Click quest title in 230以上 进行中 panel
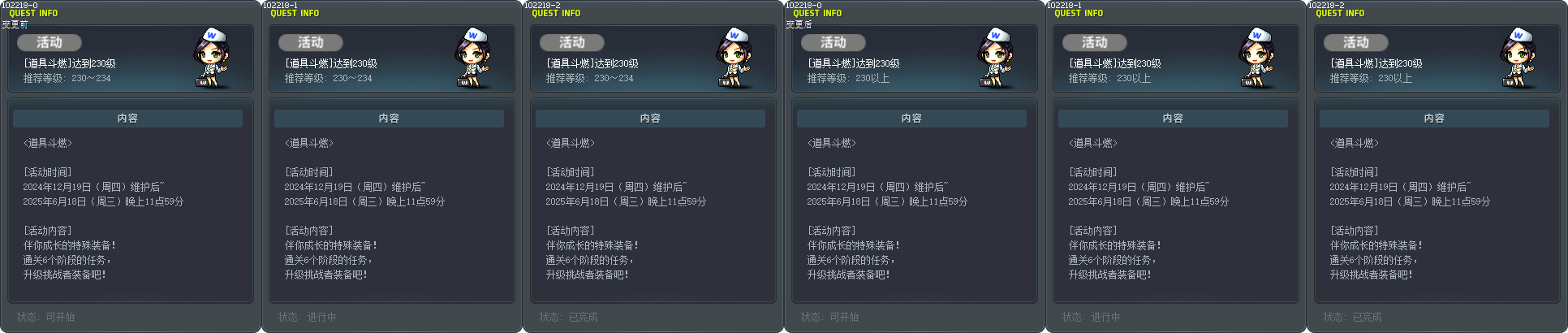This screenshot has height=333, width=1568. tap(1114, 63)
